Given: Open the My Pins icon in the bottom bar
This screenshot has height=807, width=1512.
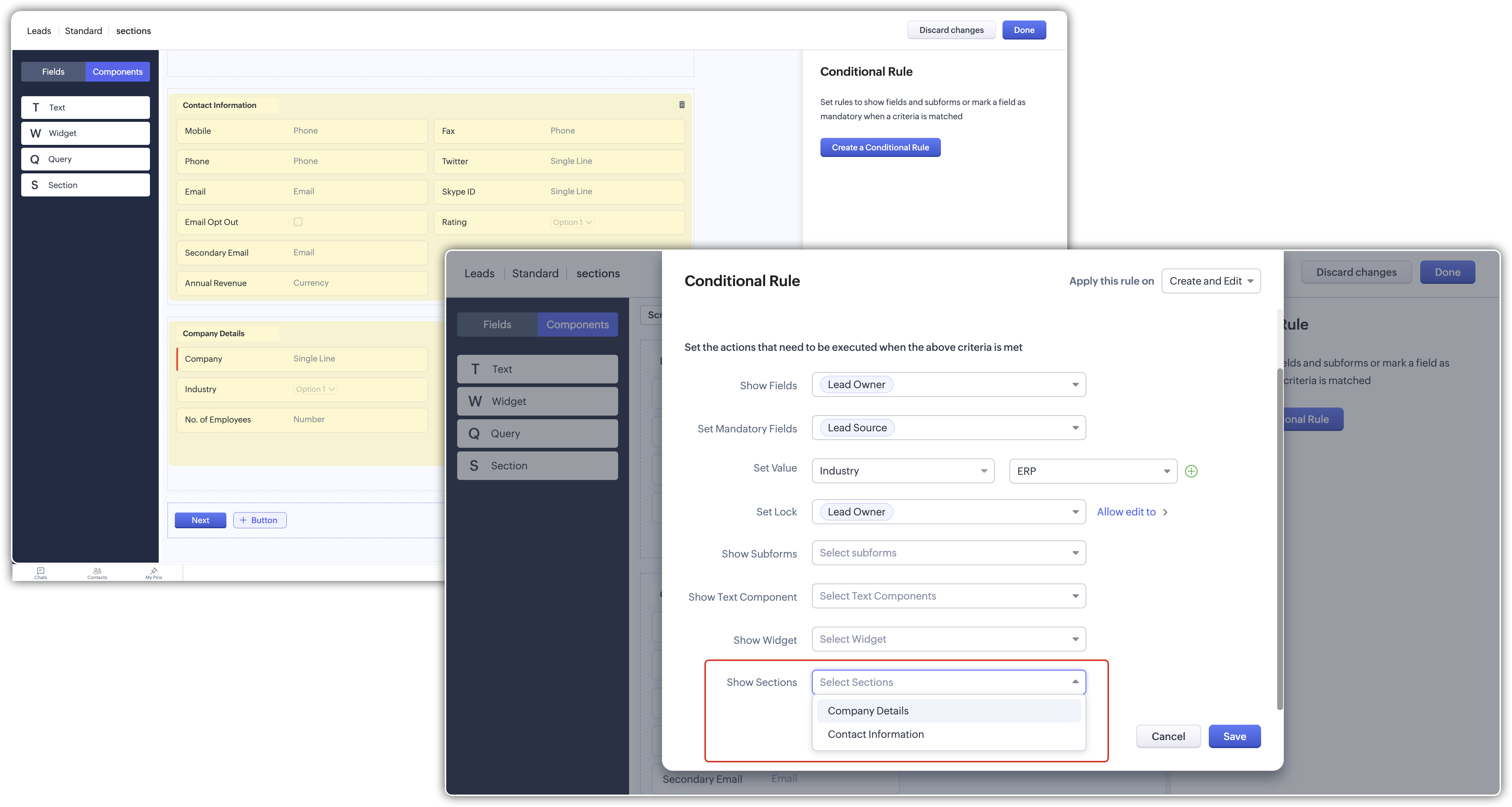Looking at the screenshot, I should 154,572.
